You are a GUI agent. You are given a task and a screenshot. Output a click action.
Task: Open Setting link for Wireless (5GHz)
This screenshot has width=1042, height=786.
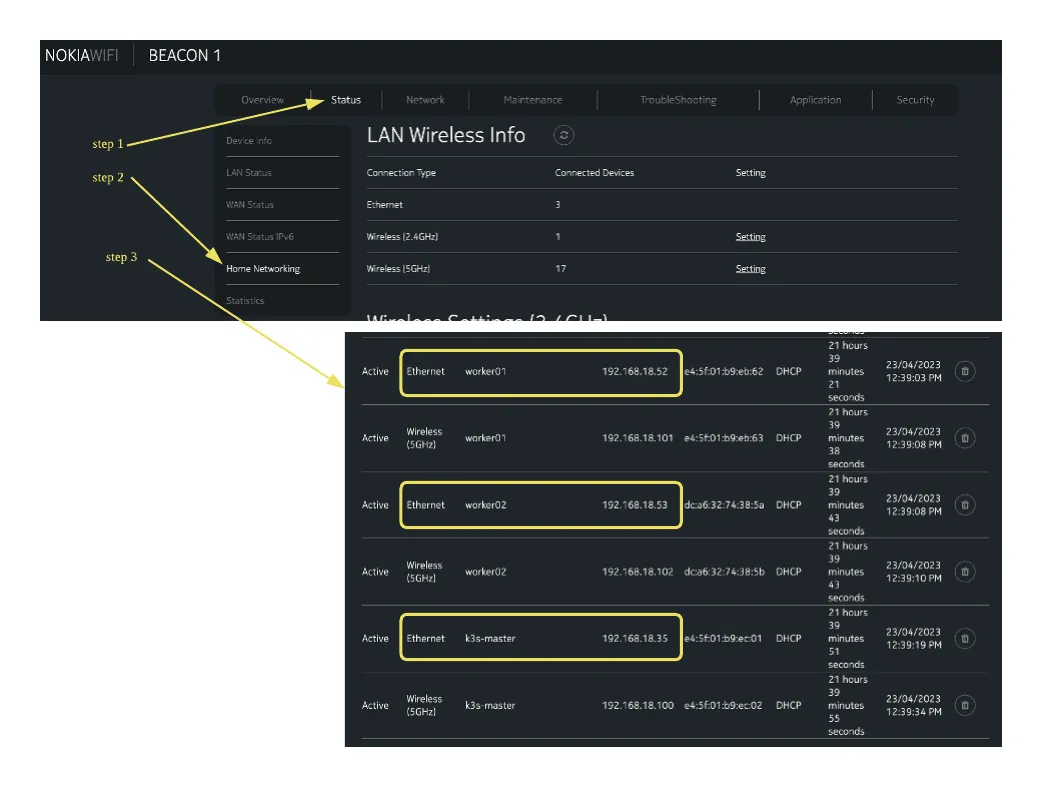751,268
